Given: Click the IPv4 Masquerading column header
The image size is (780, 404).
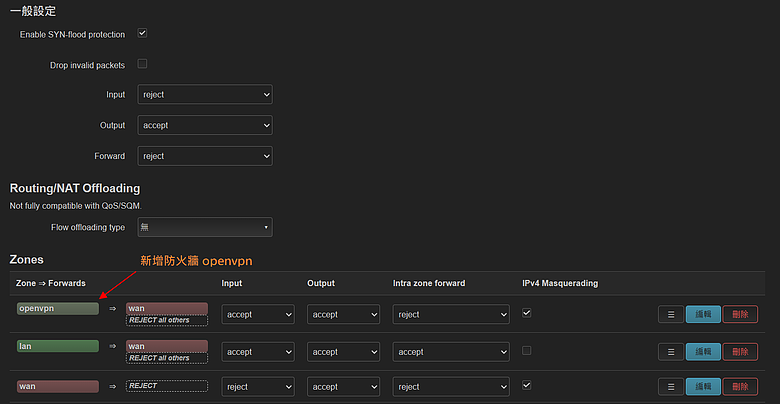Looking at the screenshot, I should coord(560,283).
